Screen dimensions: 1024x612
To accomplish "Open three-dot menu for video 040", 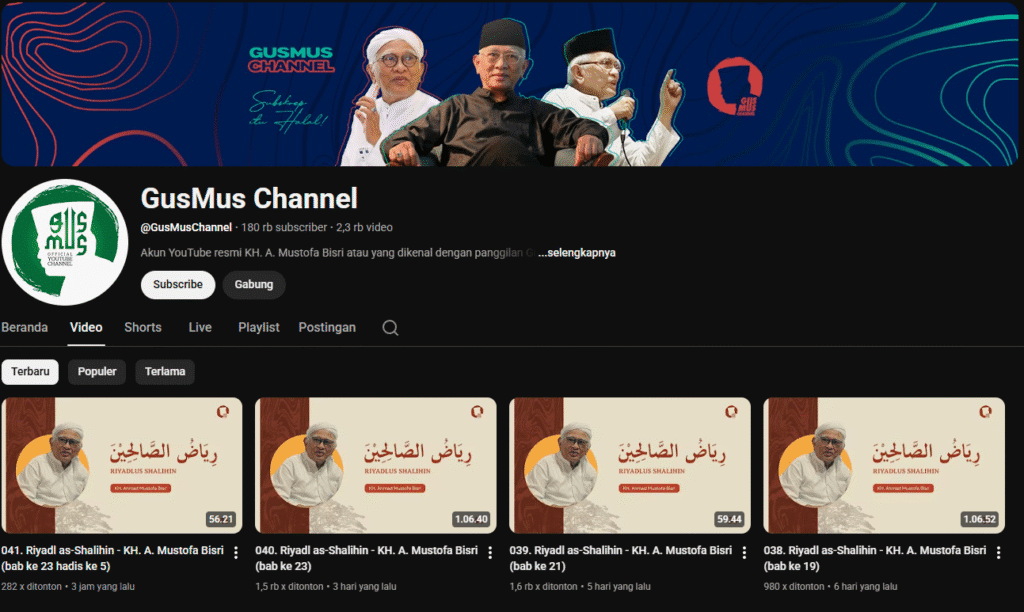I will [x=490, y=552].
